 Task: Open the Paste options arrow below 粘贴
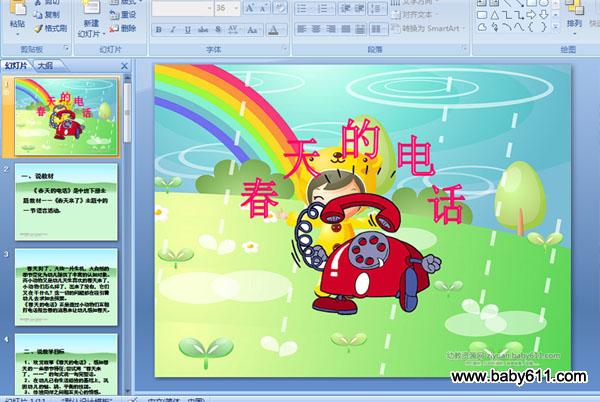pyautogui.click(x=18, y=34)
